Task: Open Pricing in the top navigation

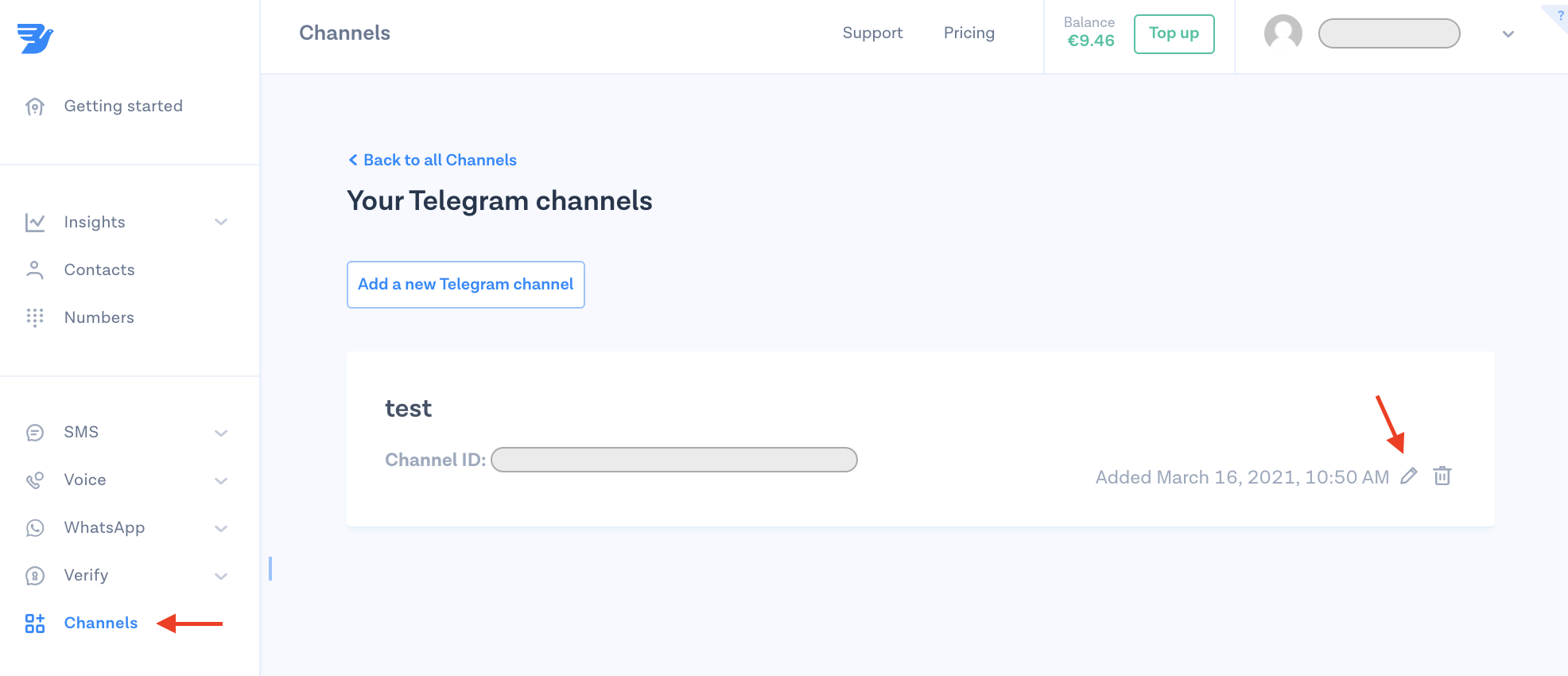Action: (968, 33)
